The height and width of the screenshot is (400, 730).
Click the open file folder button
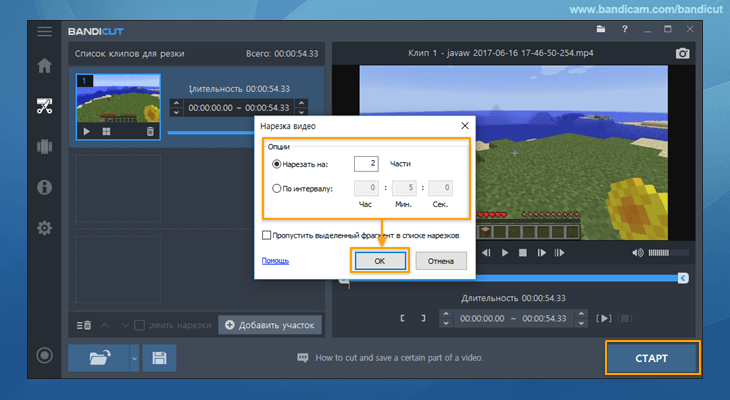pos(98,357)
